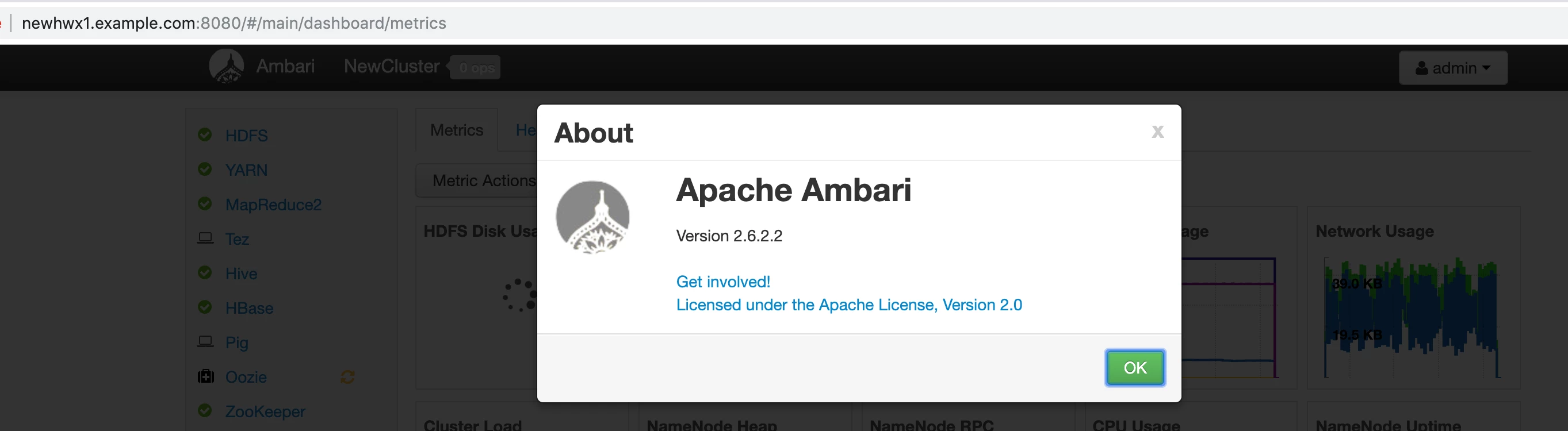
Task: Open the 0 ops background operations
Action: pyautogui.click(x=476, y=67)
